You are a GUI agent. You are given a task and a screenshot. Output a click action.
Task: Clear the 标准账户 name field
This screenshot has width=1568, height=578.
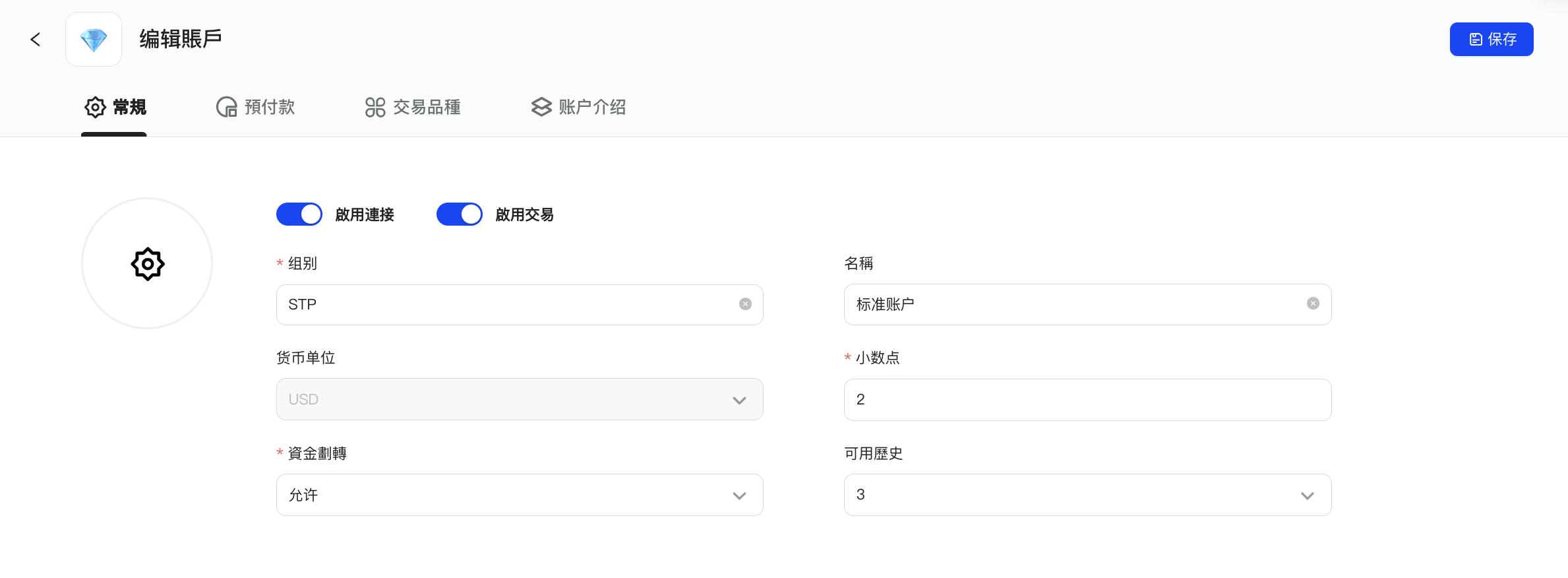click(x=1313, y=304)
